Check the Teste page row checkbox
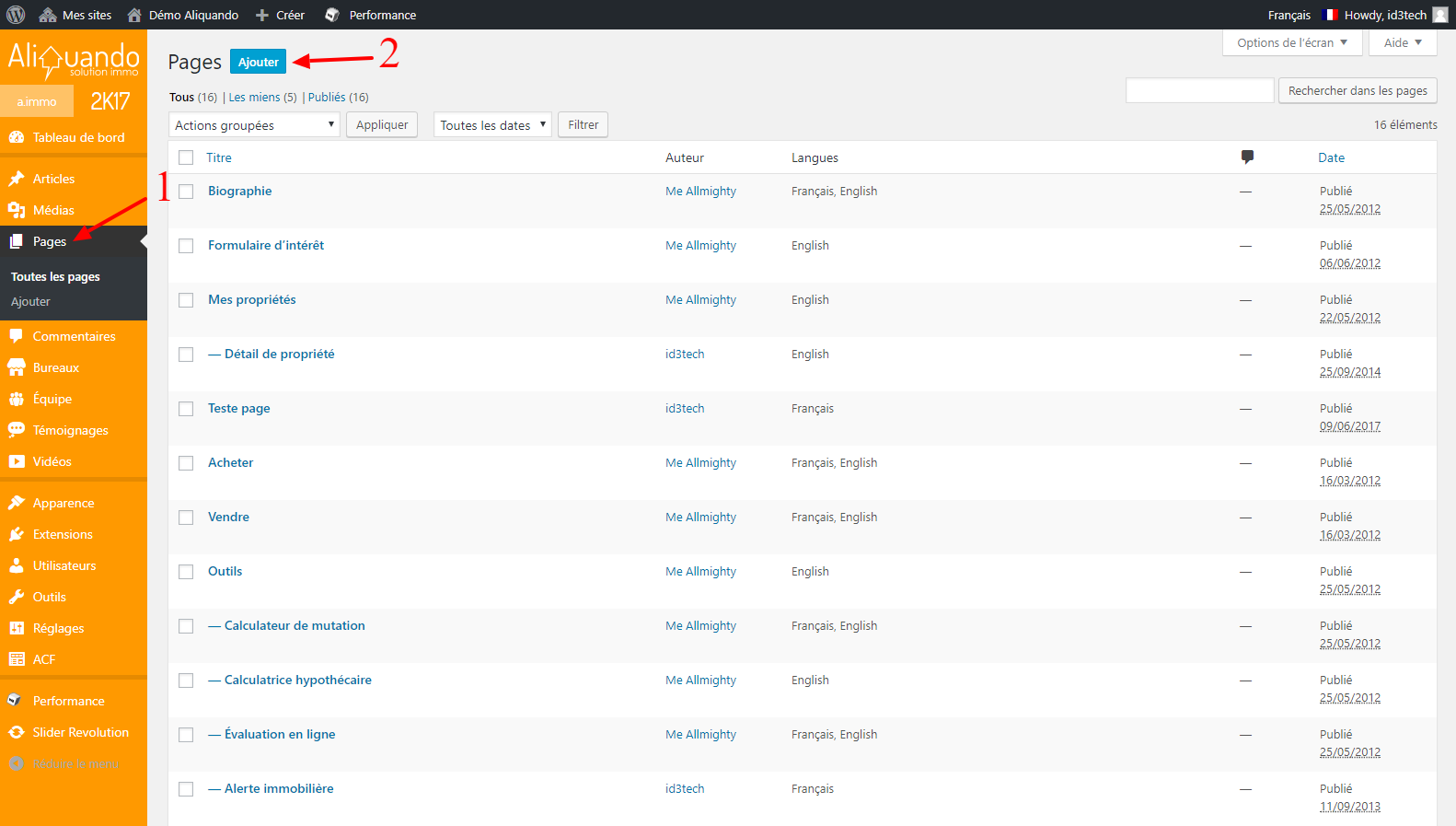The height and width of the screenshot is (826, 1456). click(186, 409)
